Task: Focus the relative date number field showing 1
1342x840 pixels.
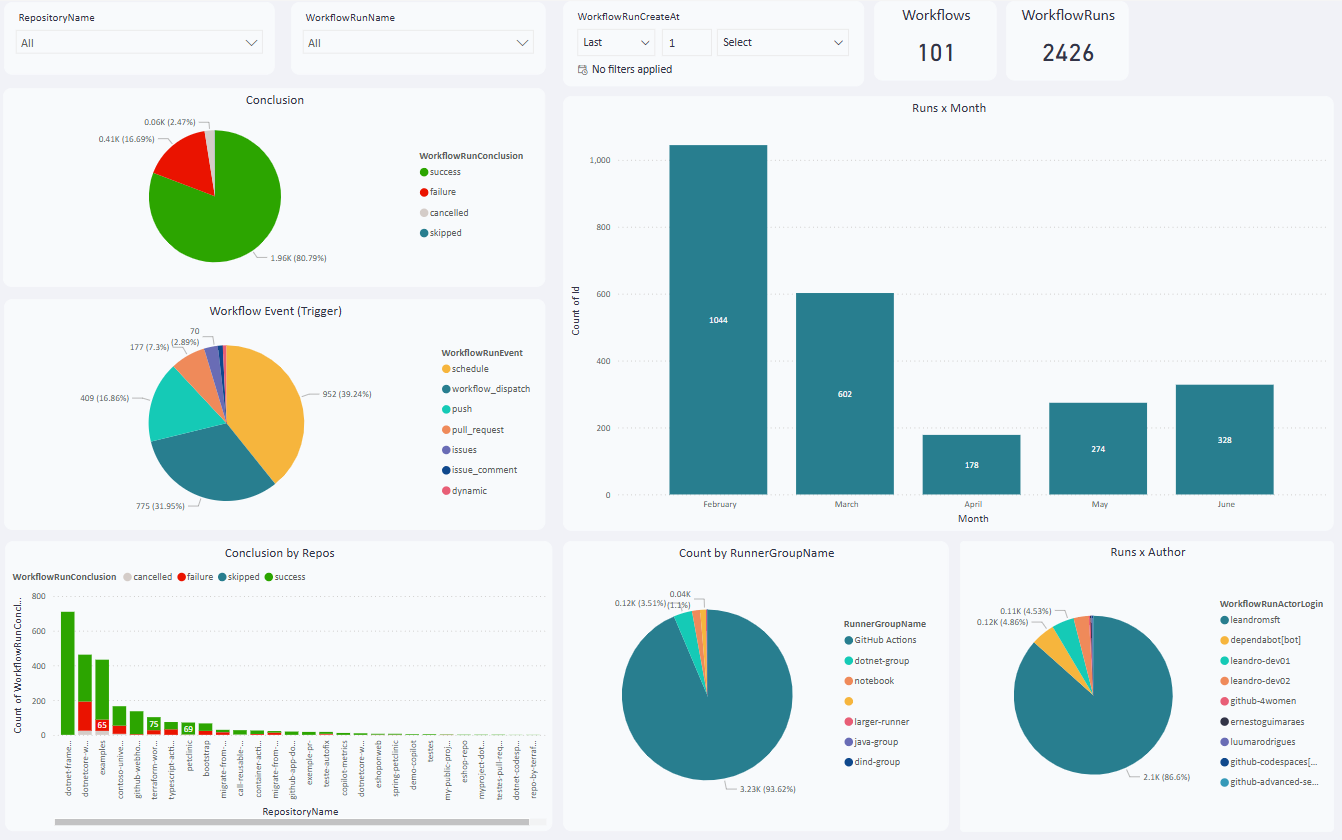Action: 686,42
